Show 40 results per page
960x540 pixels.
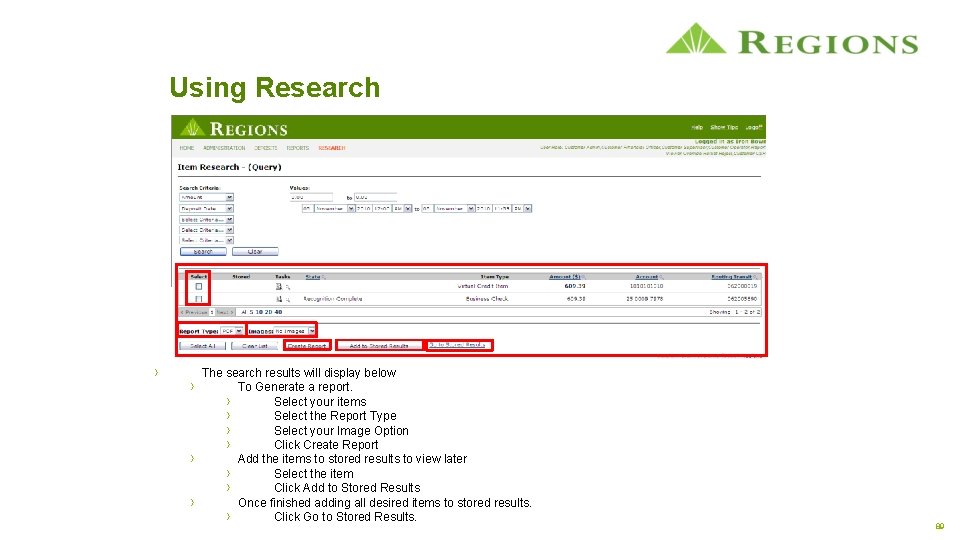(279, 312)
